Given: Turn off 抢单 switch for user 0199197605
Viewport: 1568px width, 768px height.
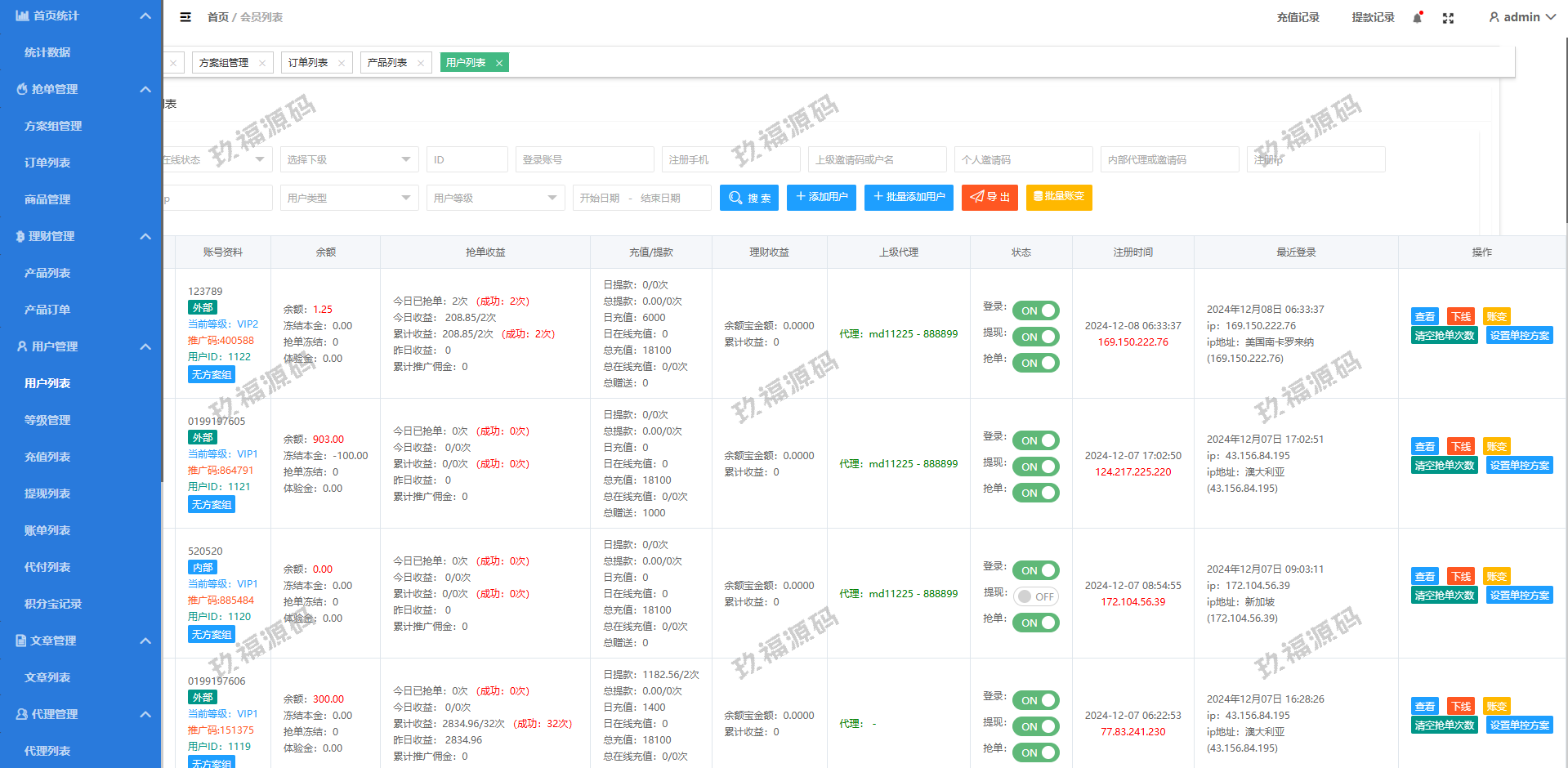Looking at the screenshot, I should click(x=1035, y=493).
